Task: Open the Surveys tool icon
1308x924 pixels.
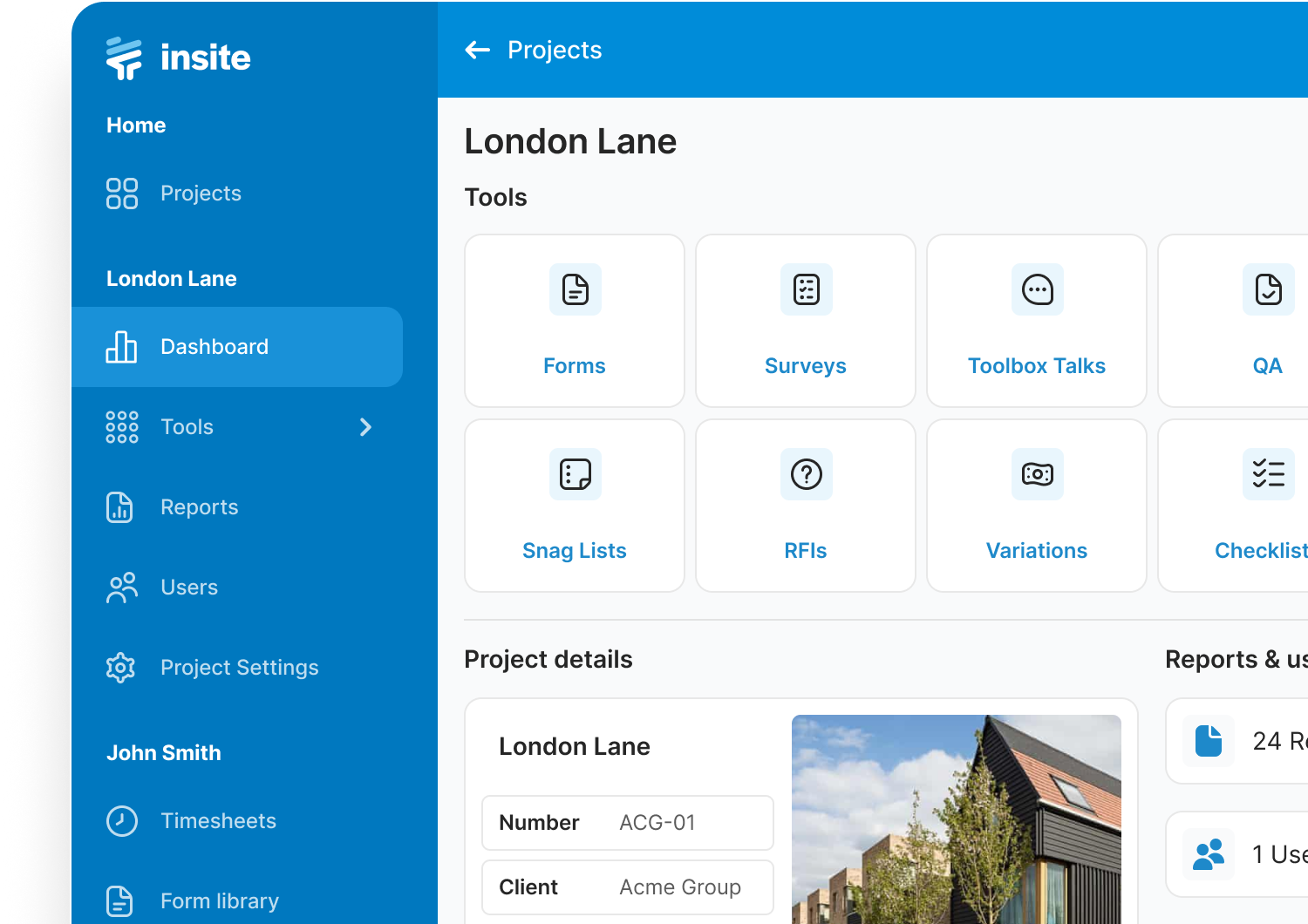Action: tap(806, 290)
